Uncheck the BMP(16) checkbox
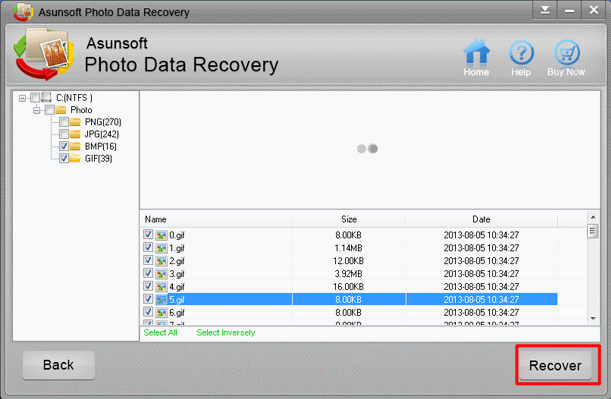This screenshot has height=399, width=611. [64, 146]
